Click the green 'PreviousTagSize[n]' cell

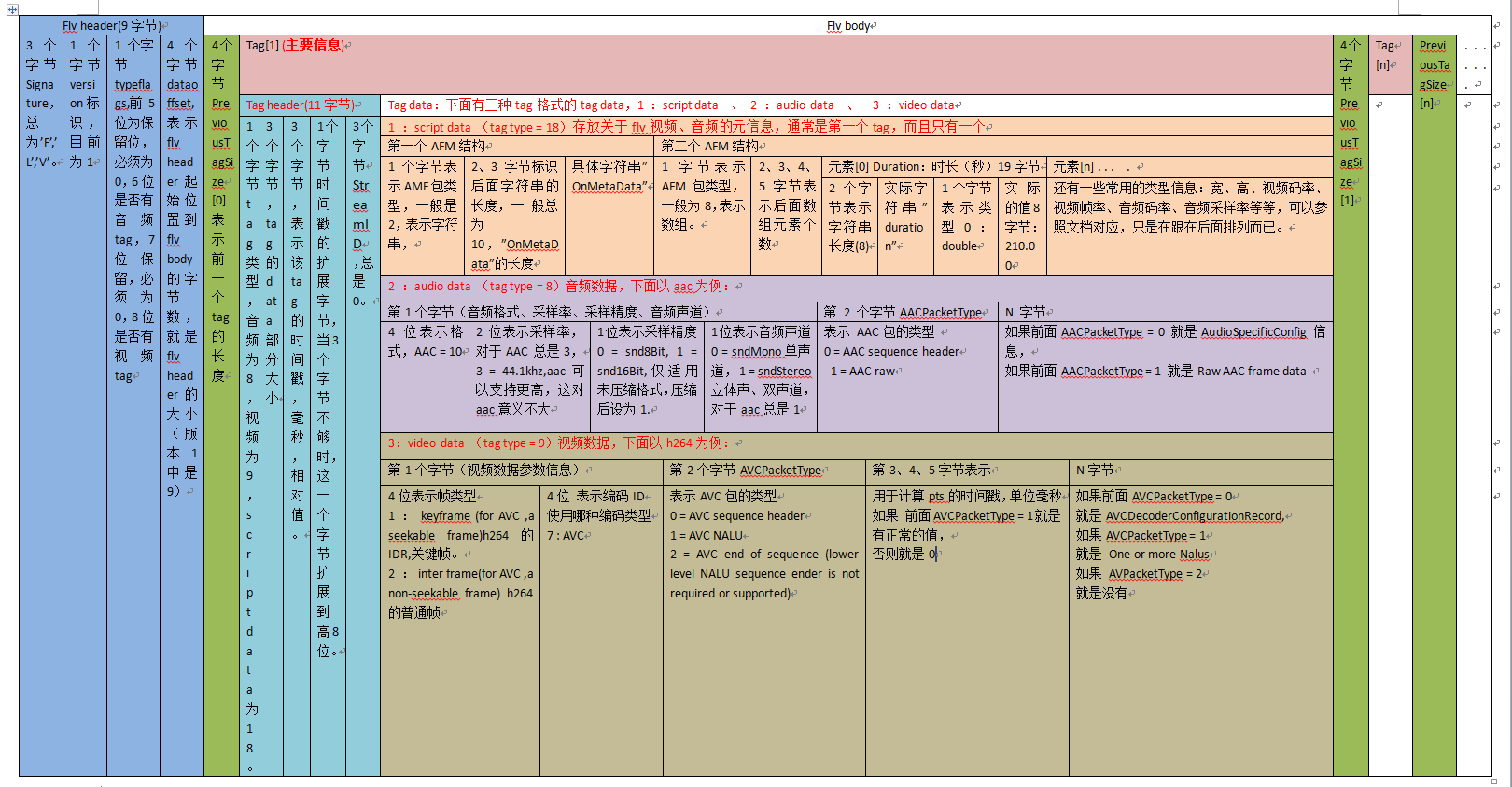tap(1433, 406)
